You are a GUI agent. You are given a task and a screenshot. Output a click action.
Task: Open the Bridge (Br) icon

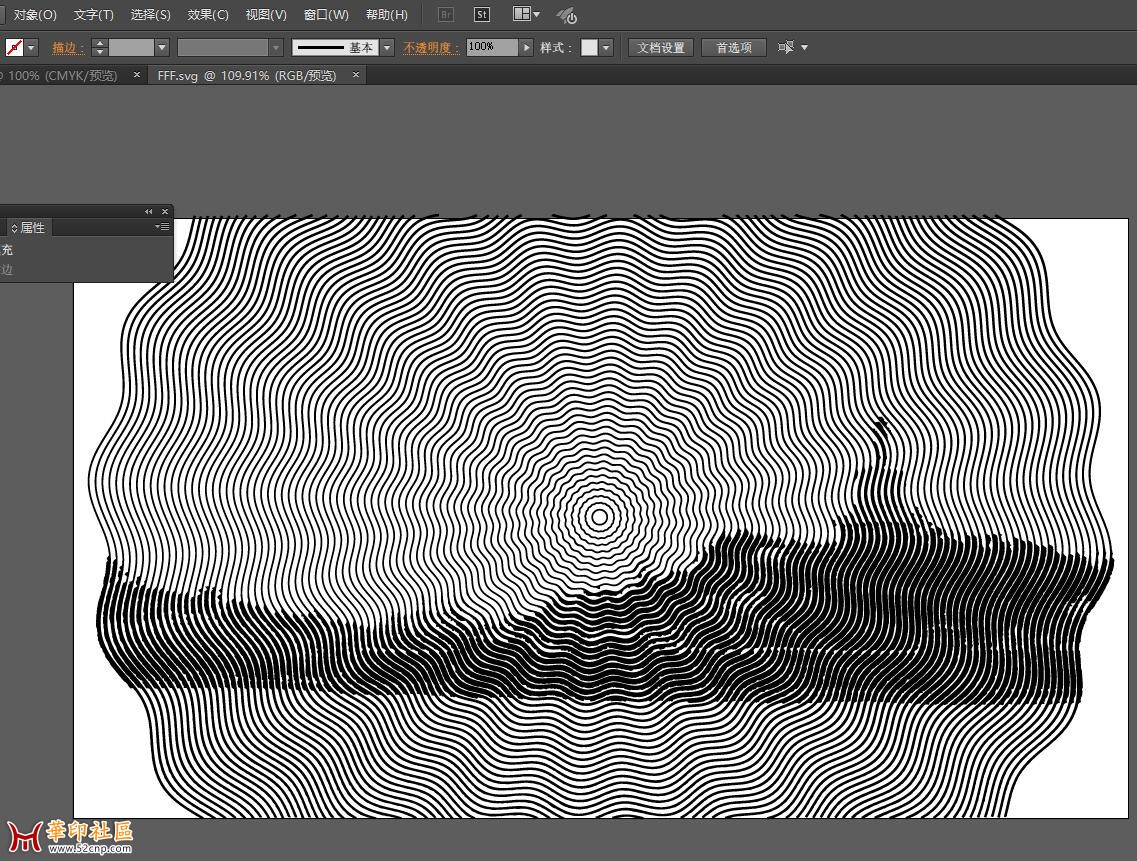click(447, 15)
